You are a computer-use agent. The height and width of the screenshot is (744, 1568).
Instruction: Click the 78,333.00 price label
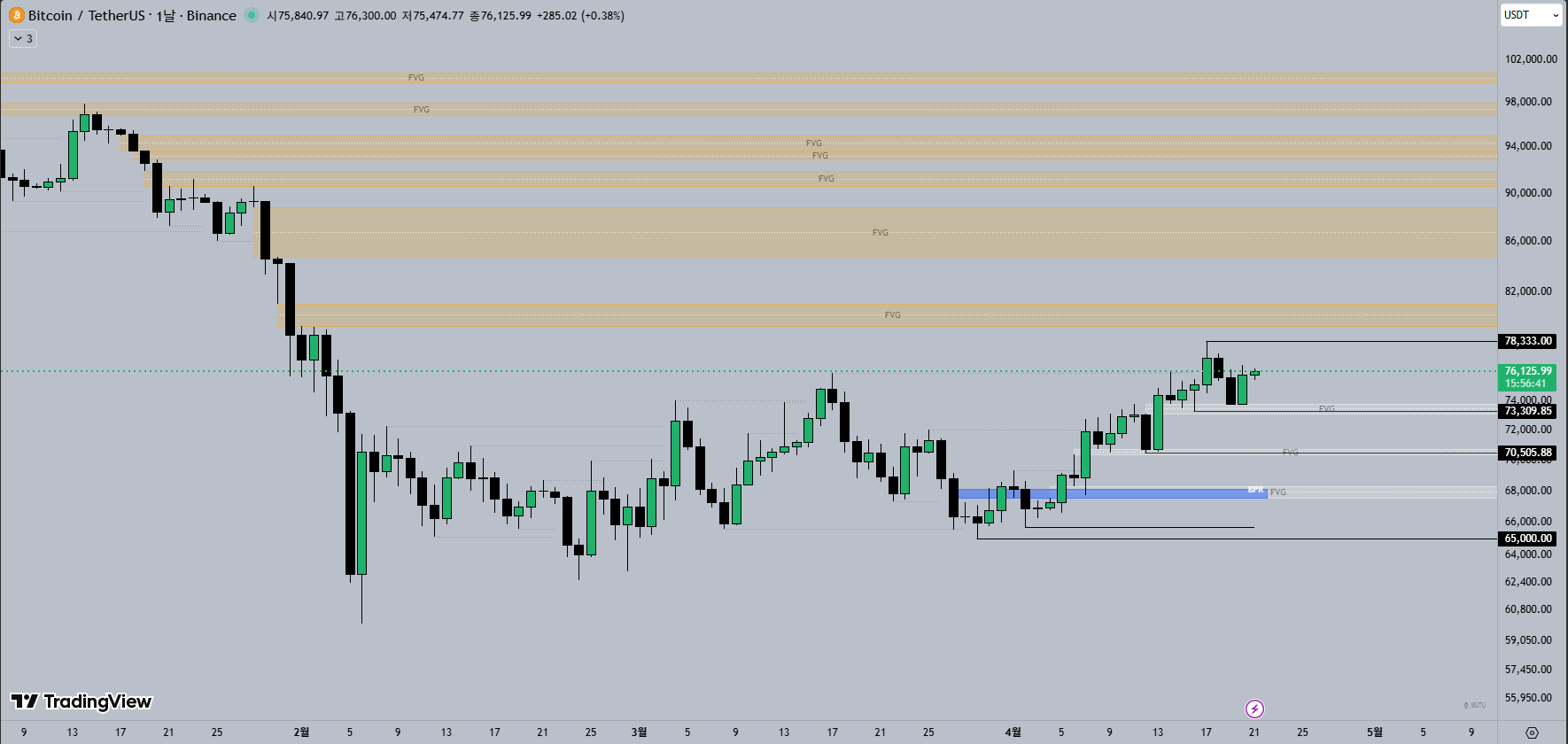(x=1528, y=341)
